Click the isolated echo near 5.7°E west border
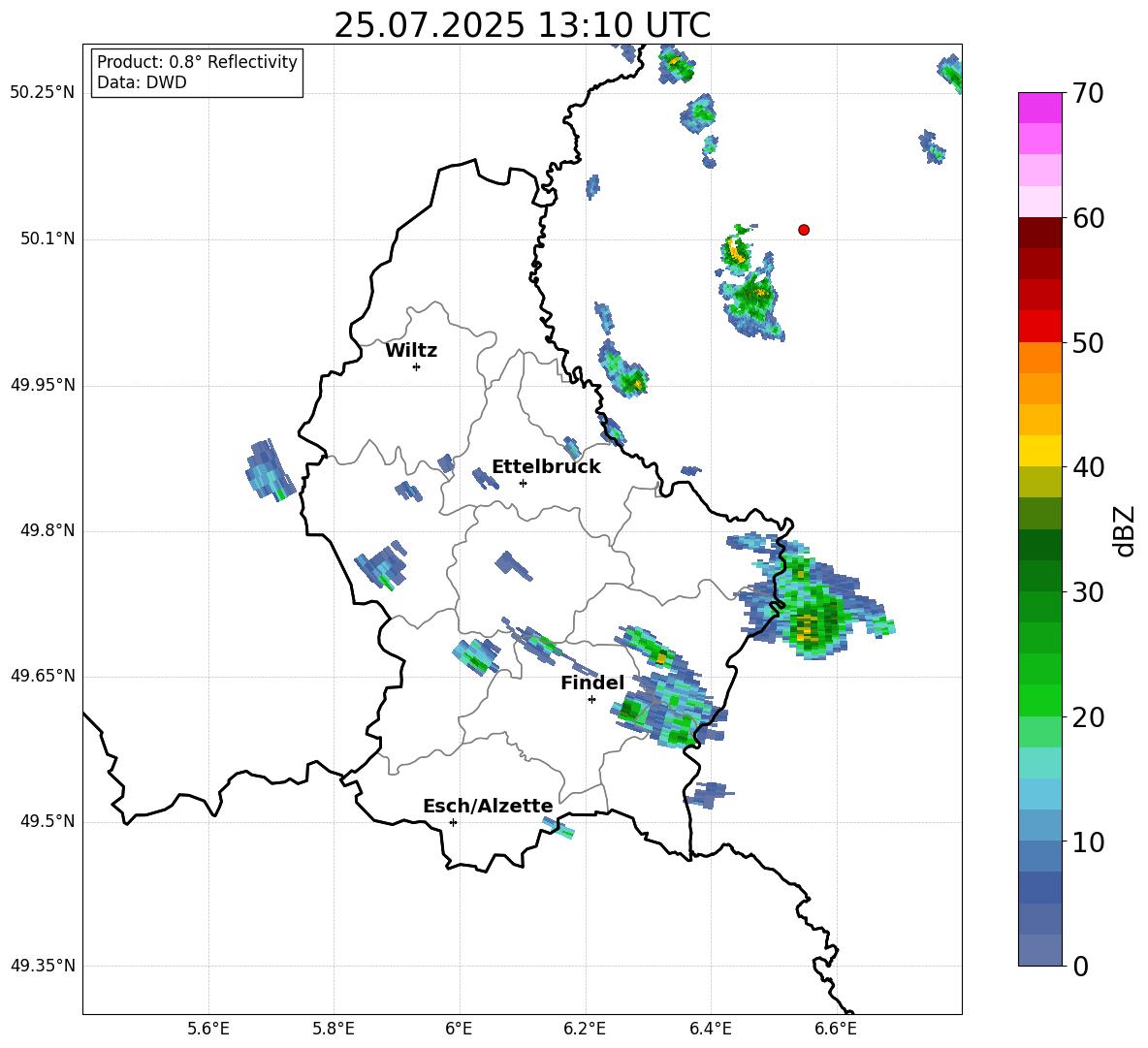1148x1048 pixels. (x=270, y=470)
